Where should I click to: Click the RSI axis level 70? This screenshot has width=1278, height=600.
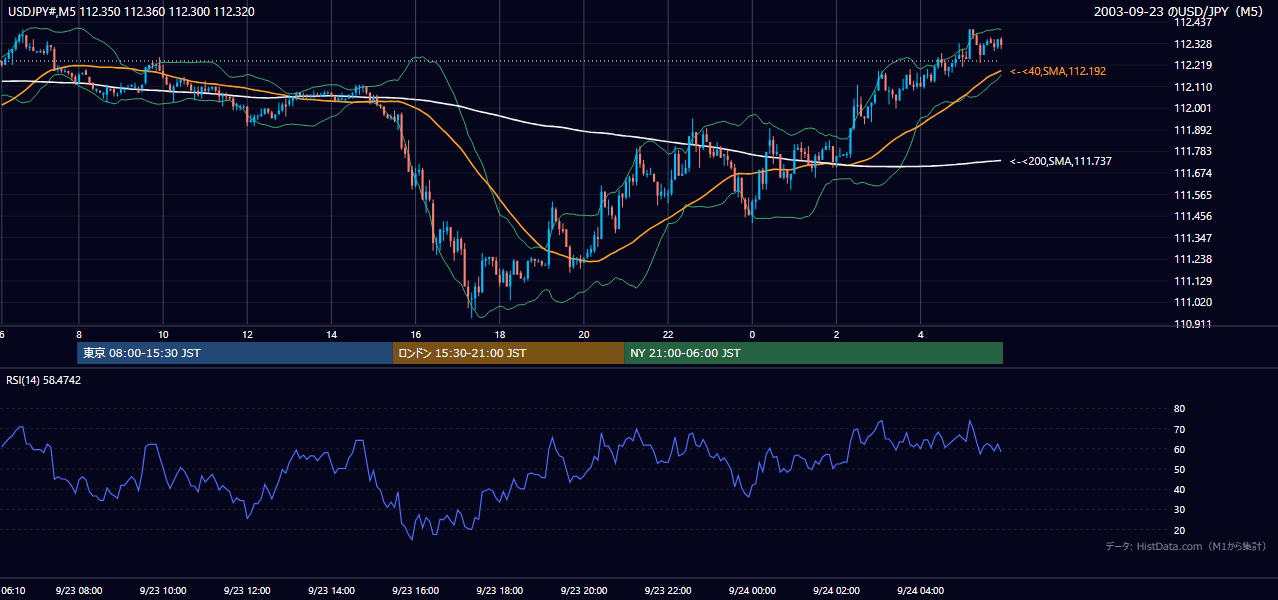1179,429
